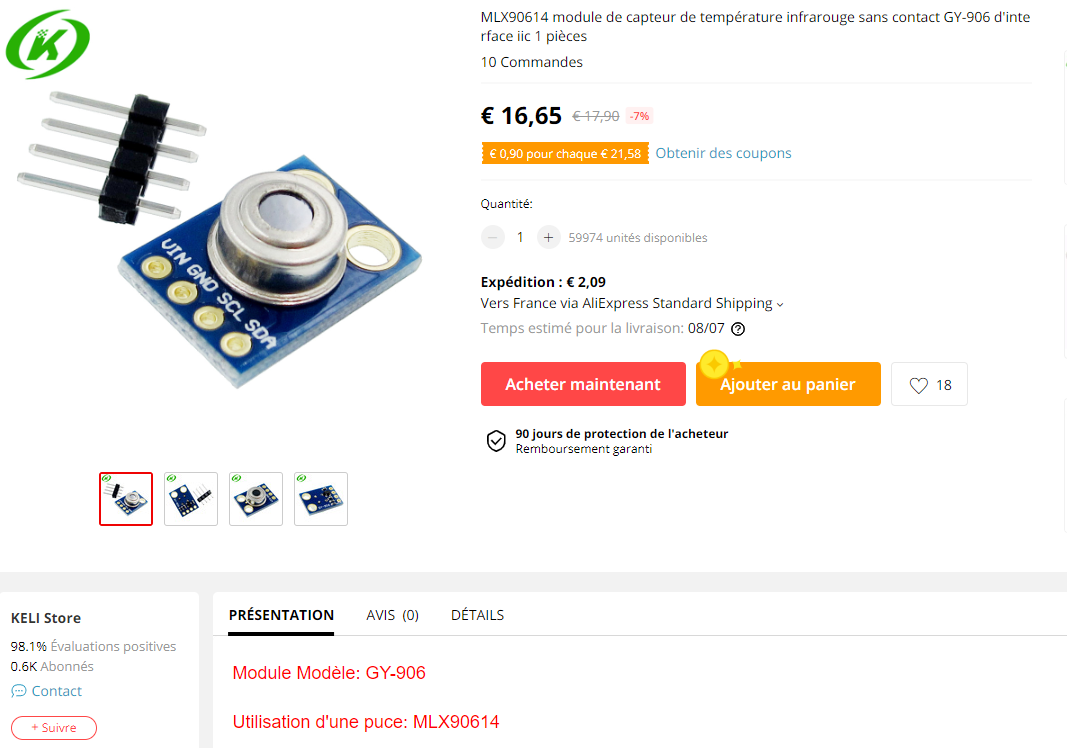This screenshot has height=748, width=1067.
Task: Switch to the AVIS (0) tab
Action: coord(392,615)
